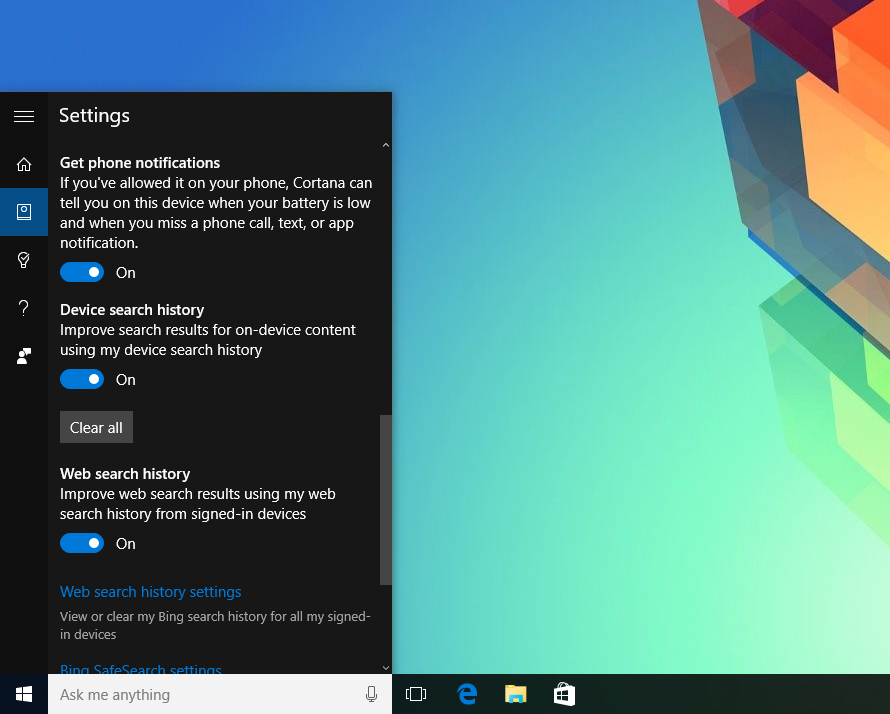Open File Explorer from the taskbar
The image size is (890, 714).
[x=515, y=694]
